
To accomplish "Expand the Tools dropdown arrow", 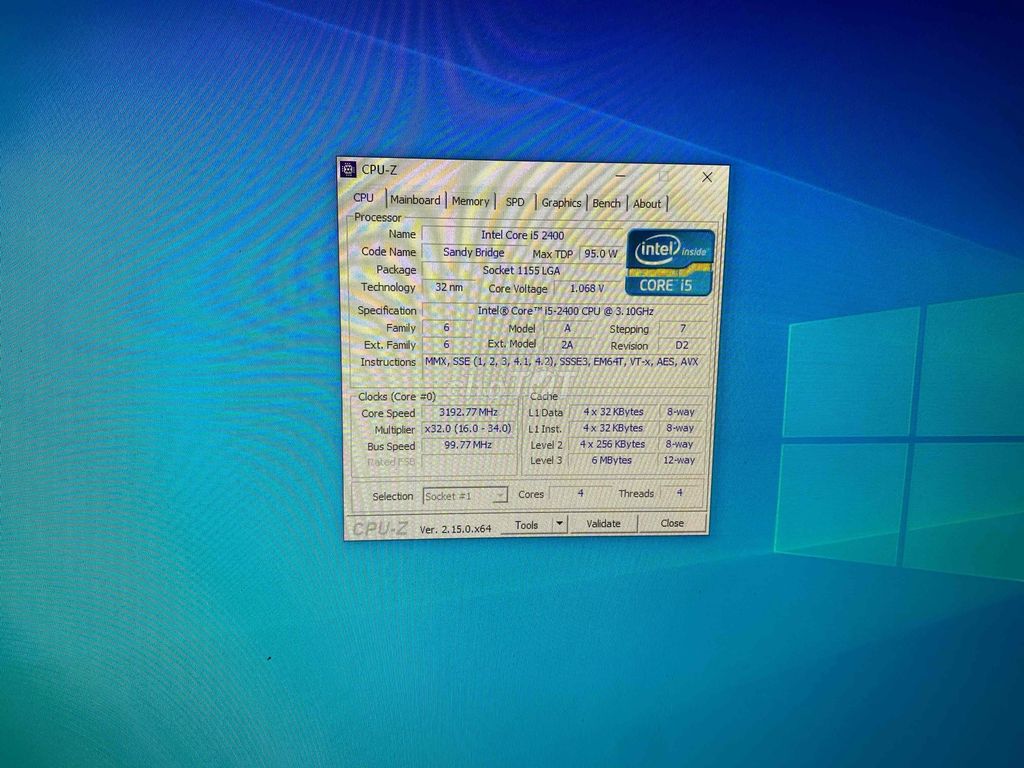I will [560, 524].
